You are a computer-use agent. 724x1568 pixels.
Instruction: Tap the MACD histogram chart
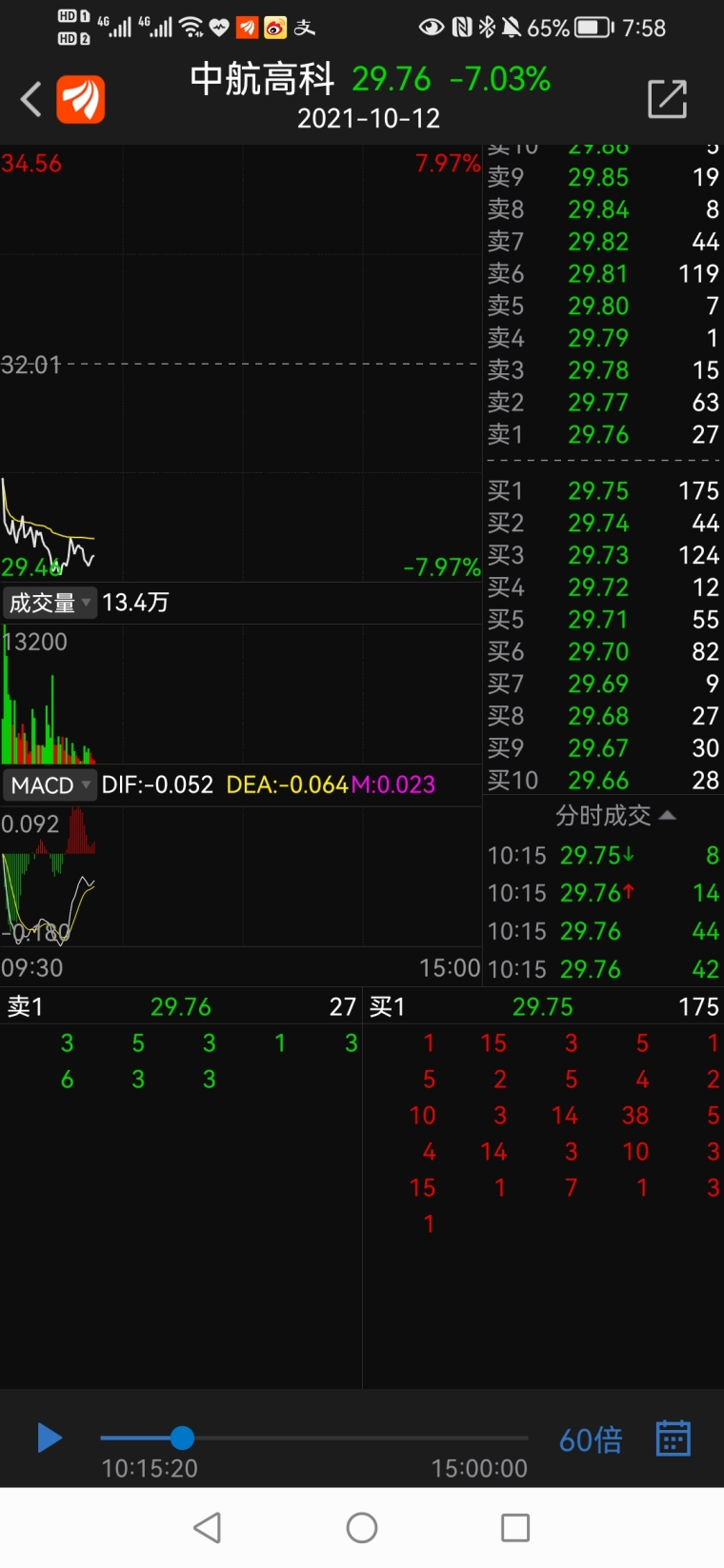48,876
